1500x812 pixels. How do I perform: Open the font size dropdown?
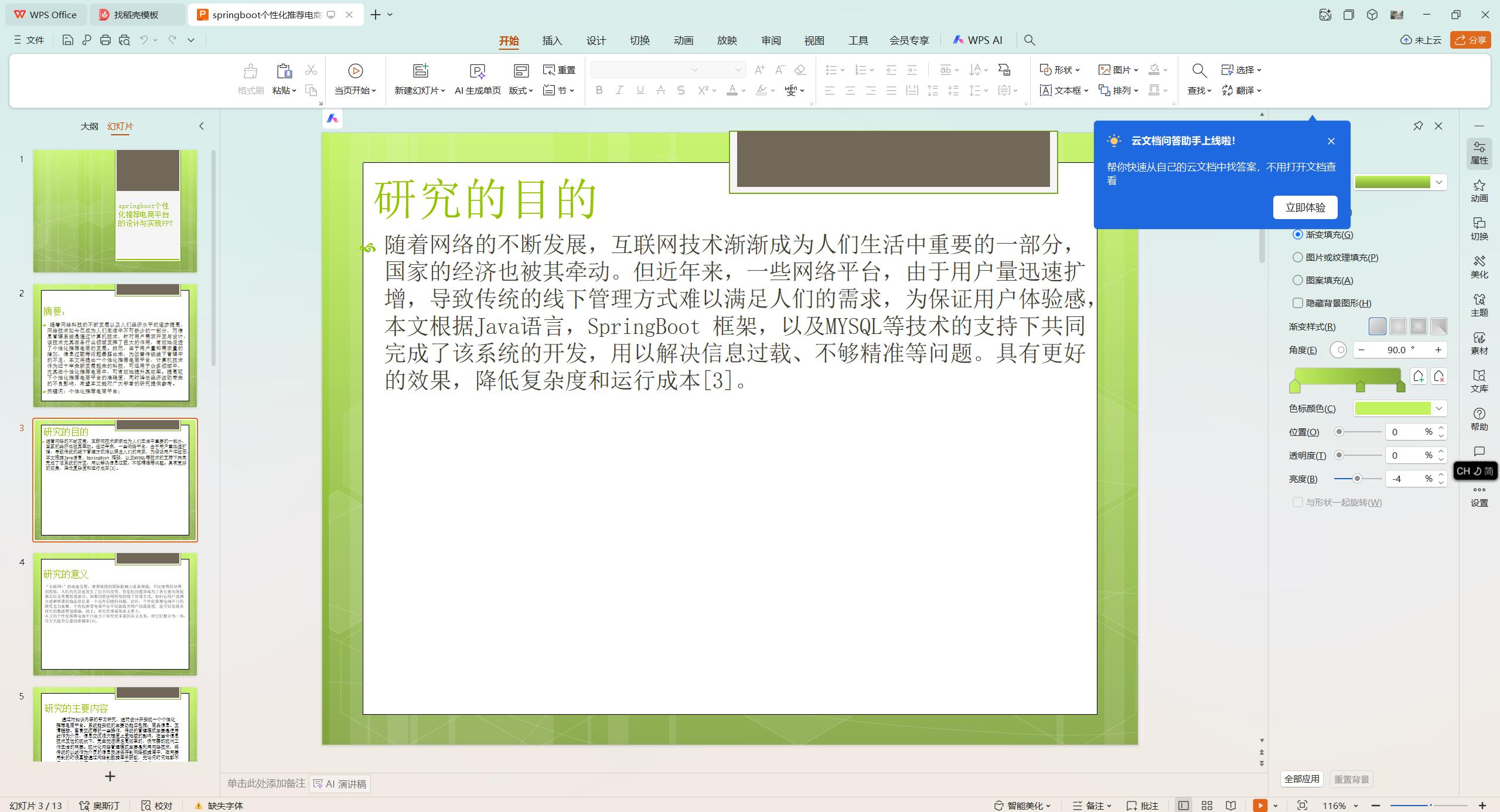point(737,69)
